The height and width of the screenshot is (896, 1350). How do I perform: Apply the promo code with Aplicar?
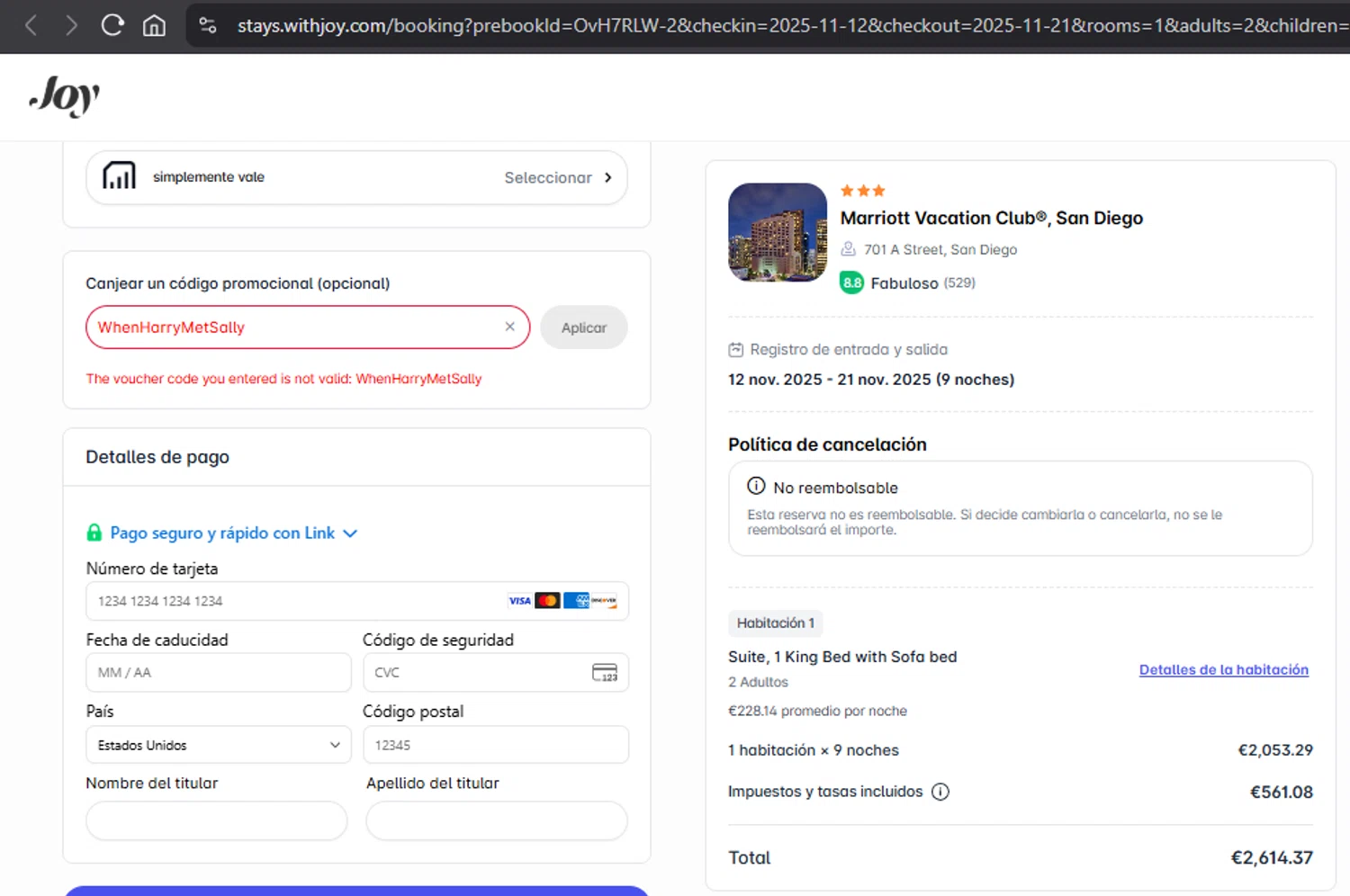click(584, 327)
